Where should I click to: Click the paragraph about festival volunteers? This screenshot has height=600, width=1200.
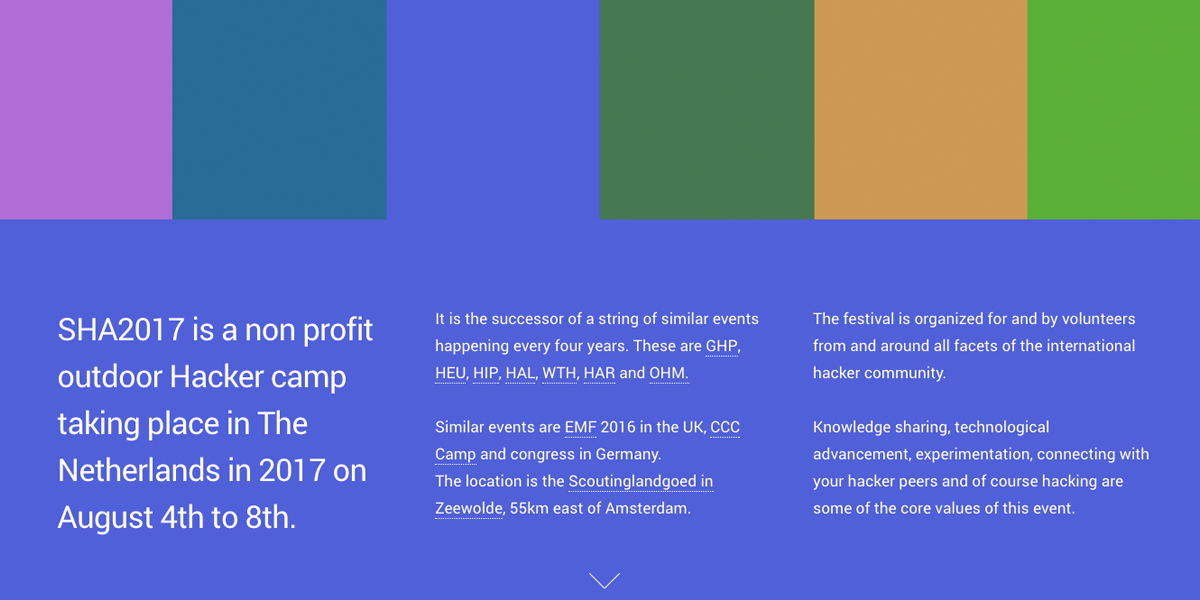coord(974,346)
